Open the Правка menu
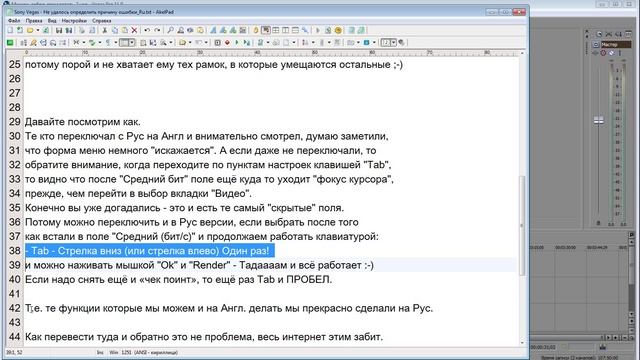640x360 pixels. [x=34, y=20]
